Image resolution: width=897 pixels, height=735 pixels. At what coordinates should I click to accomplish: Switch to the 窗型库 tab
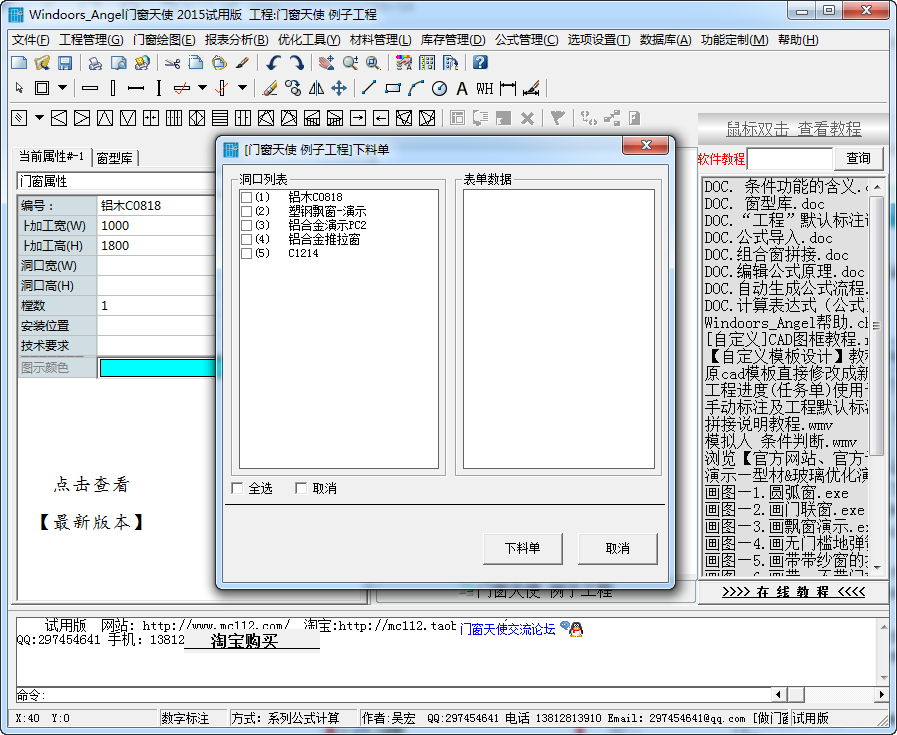(x=114, y=158)
